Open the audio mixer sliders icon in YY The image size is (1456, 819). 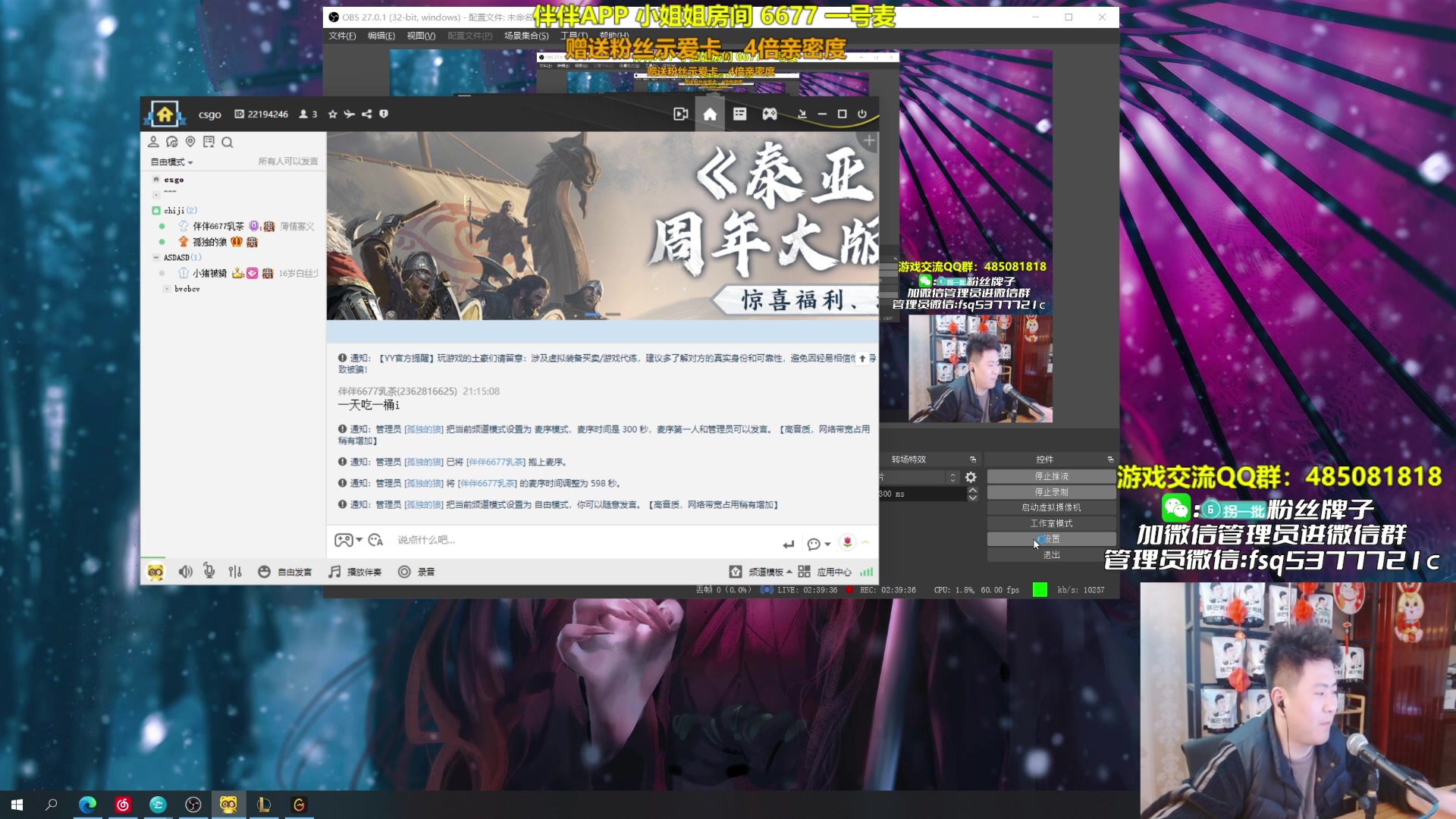[235, 571]
